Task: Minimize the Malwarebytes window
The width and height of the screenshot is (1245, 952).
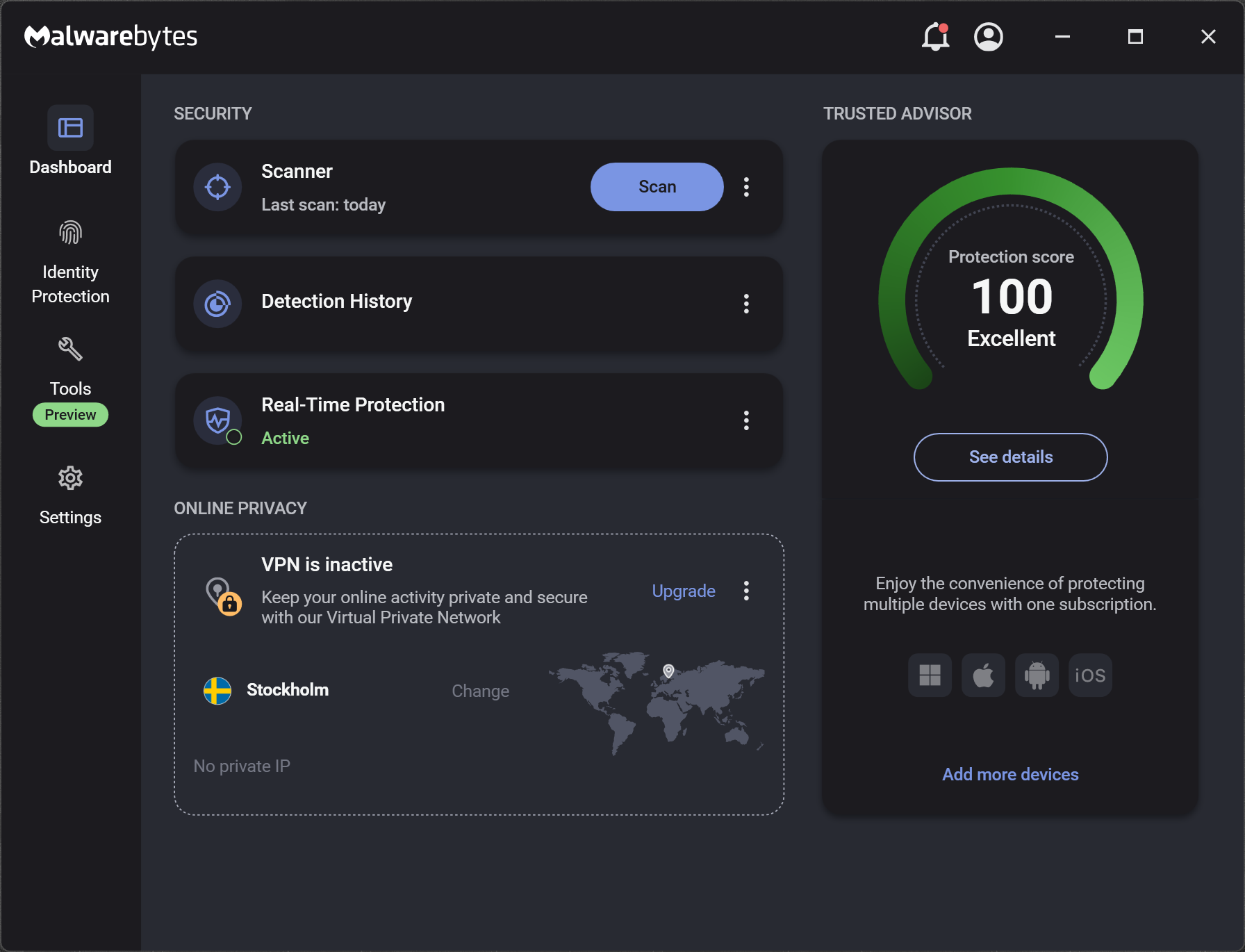Action: [x=1062, y=37]
